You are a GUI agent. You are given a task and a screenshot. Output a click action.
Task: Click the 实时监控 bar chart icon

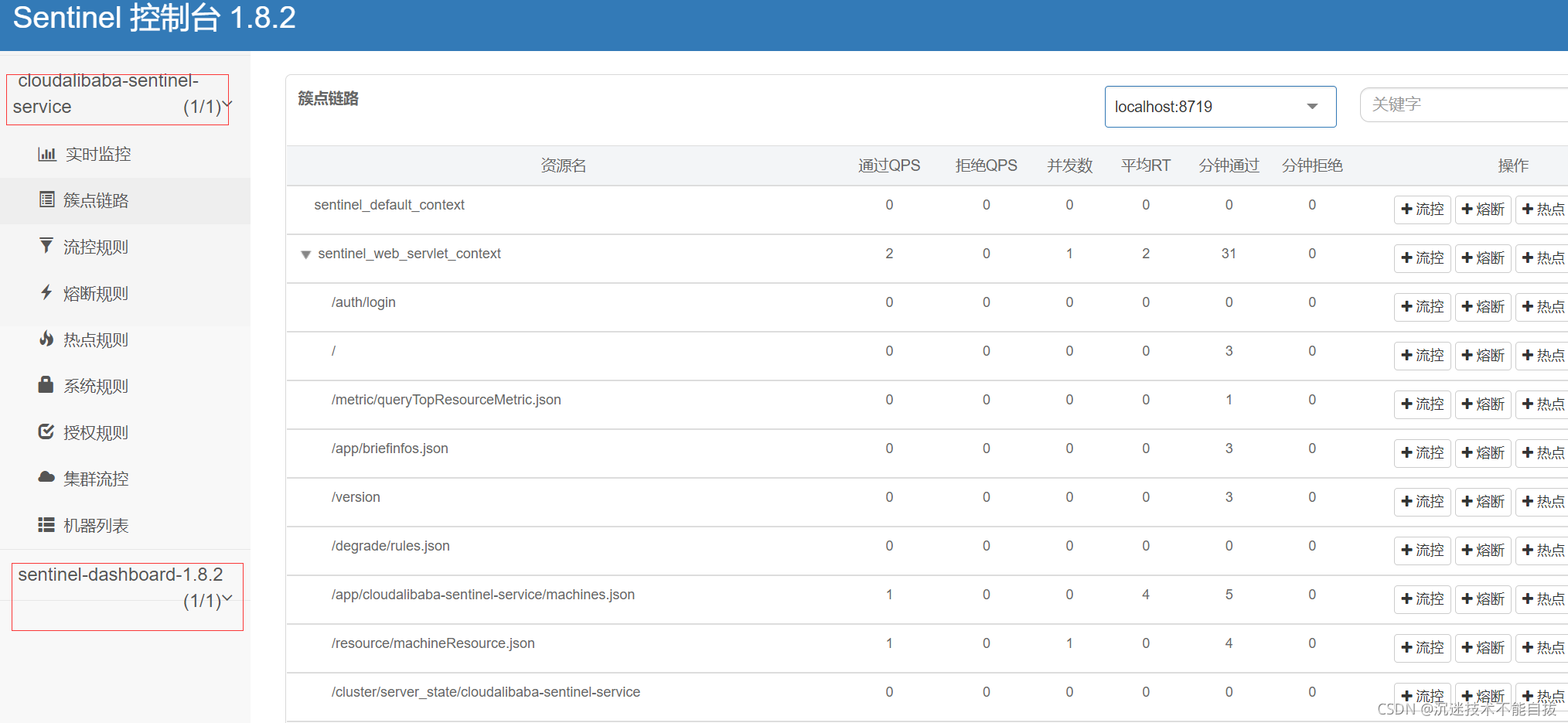tap(47, 154)
